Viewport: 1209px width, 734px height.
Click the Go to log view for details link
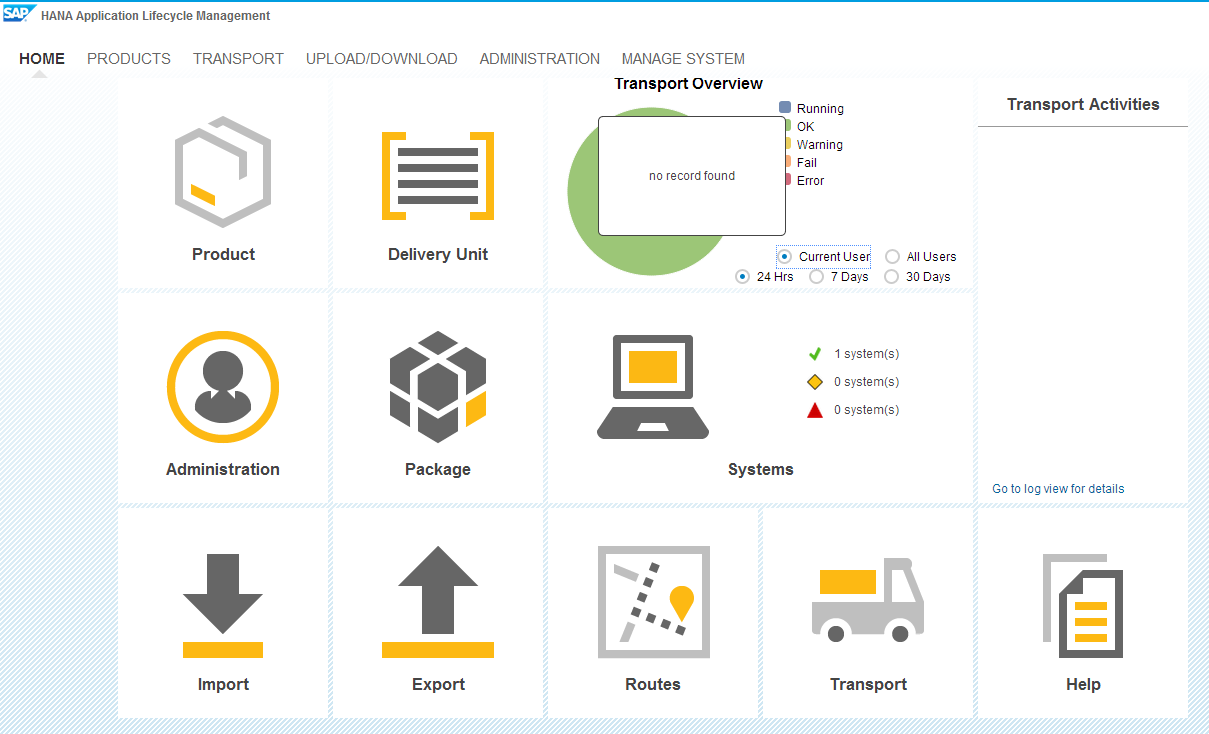1058,489
